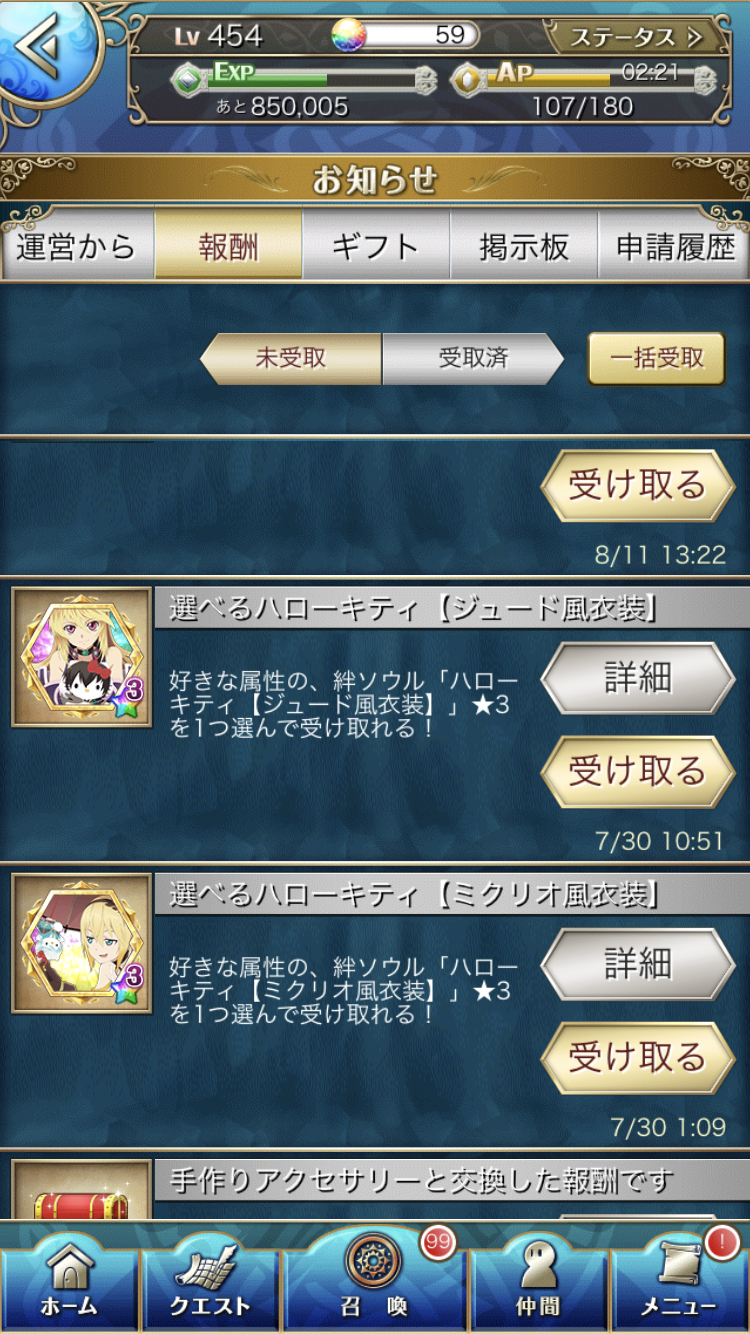The height and width of the screenshot is (1334, 750).
Task: Receive the ジュード風衣装 Hello Kitty reward
Action: tap(638, 772)
